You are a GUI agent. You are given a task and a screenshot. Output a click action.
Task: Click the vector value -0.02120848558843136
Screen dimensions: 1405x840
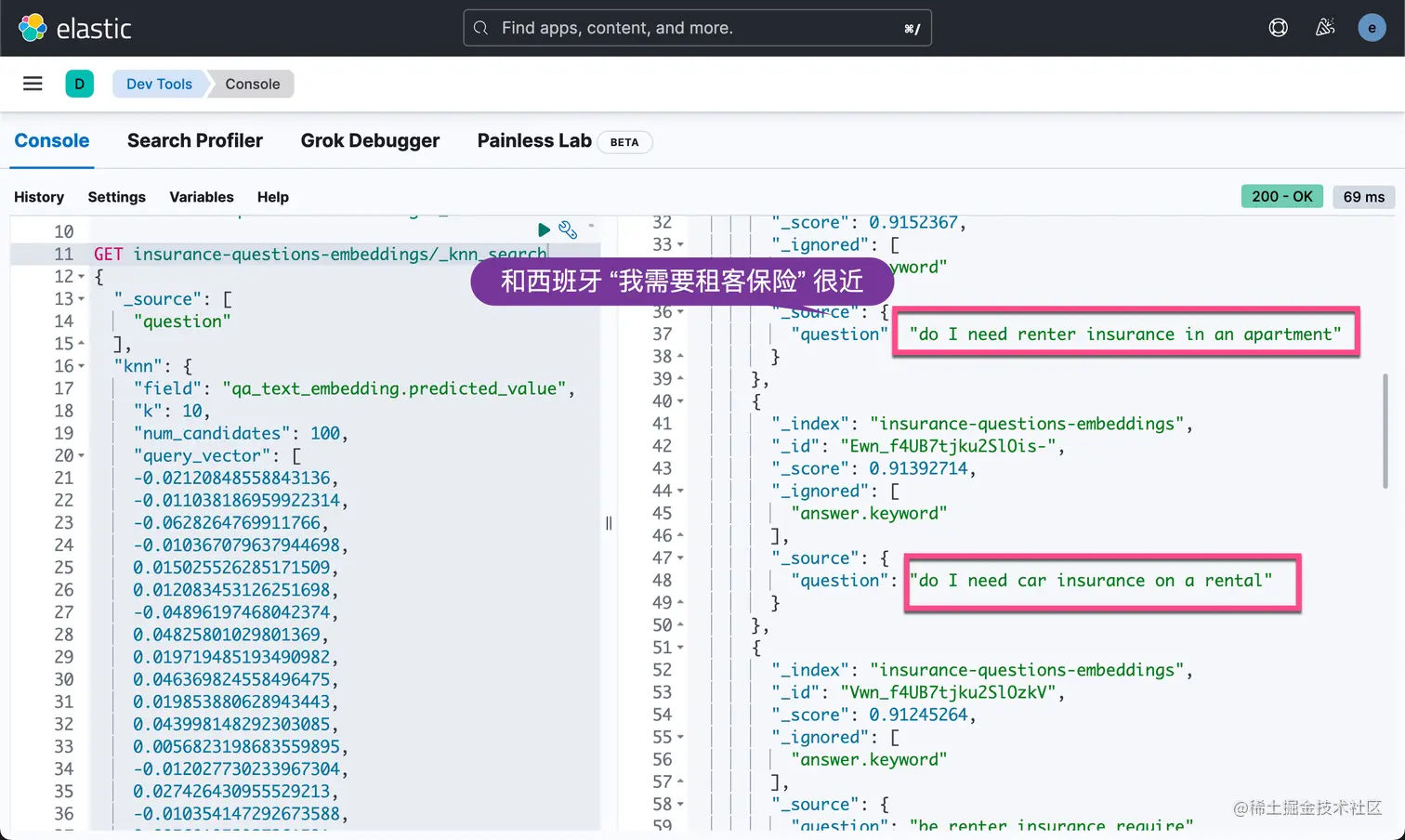[x=231, y=478]
